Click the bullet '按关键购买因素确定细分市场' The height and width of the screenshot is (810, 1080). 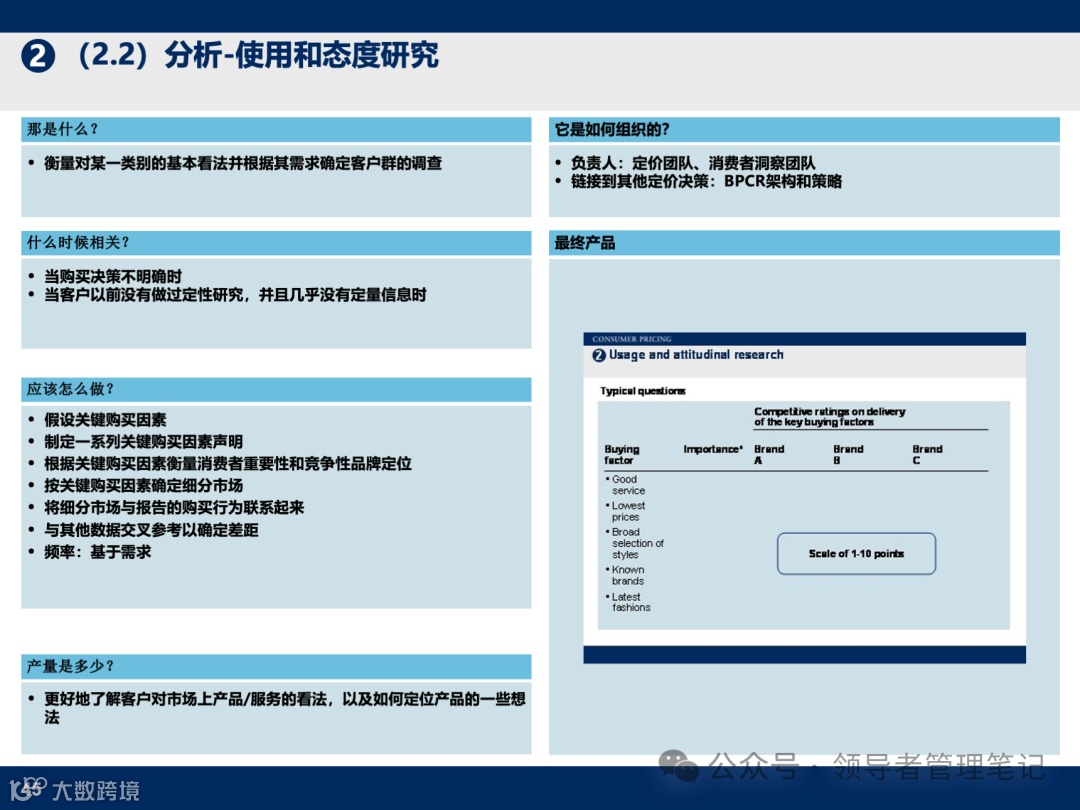point(143,486)
